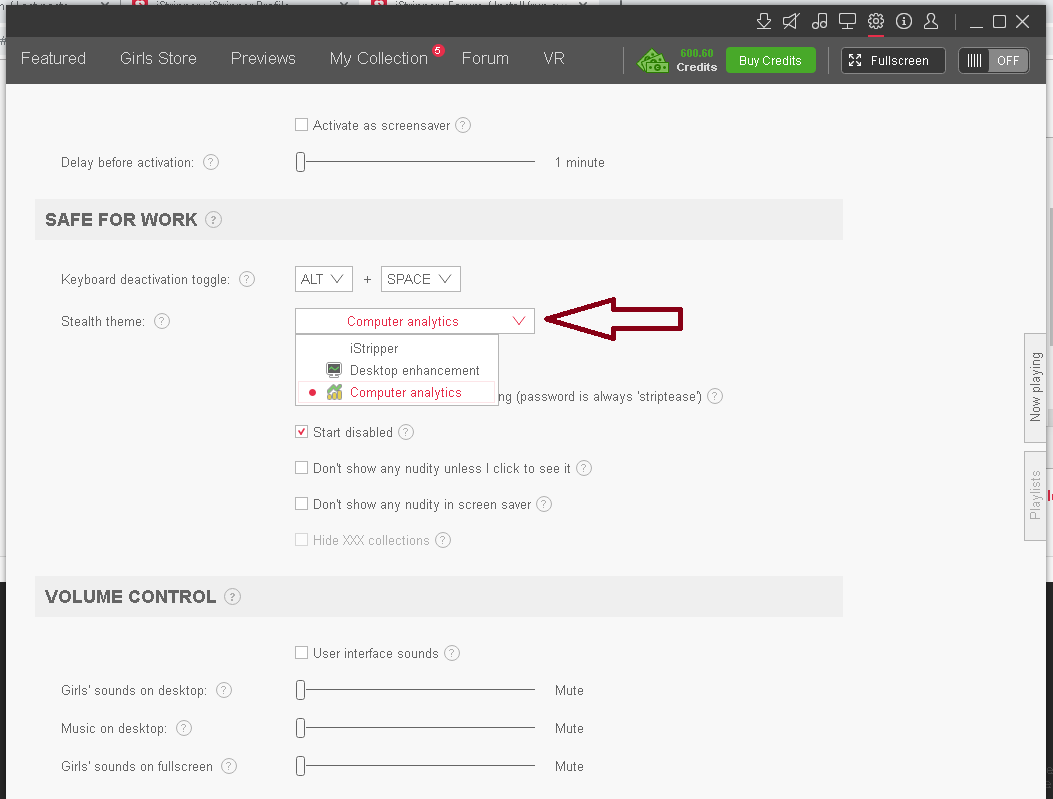
Task: Select Computer analytics in the dropdown list
Action: (397, 393)
